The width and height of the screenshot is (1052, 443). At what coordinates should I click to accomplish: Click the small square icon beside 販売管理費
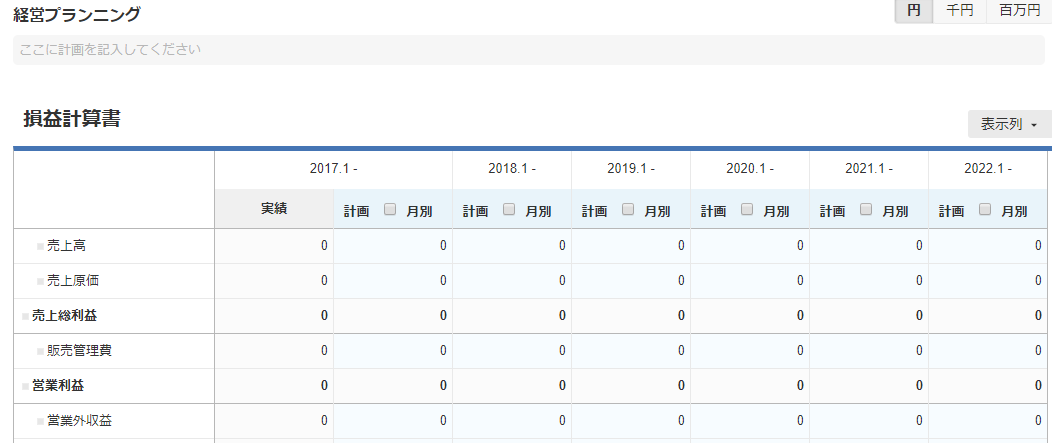click(x=40, y=351)
